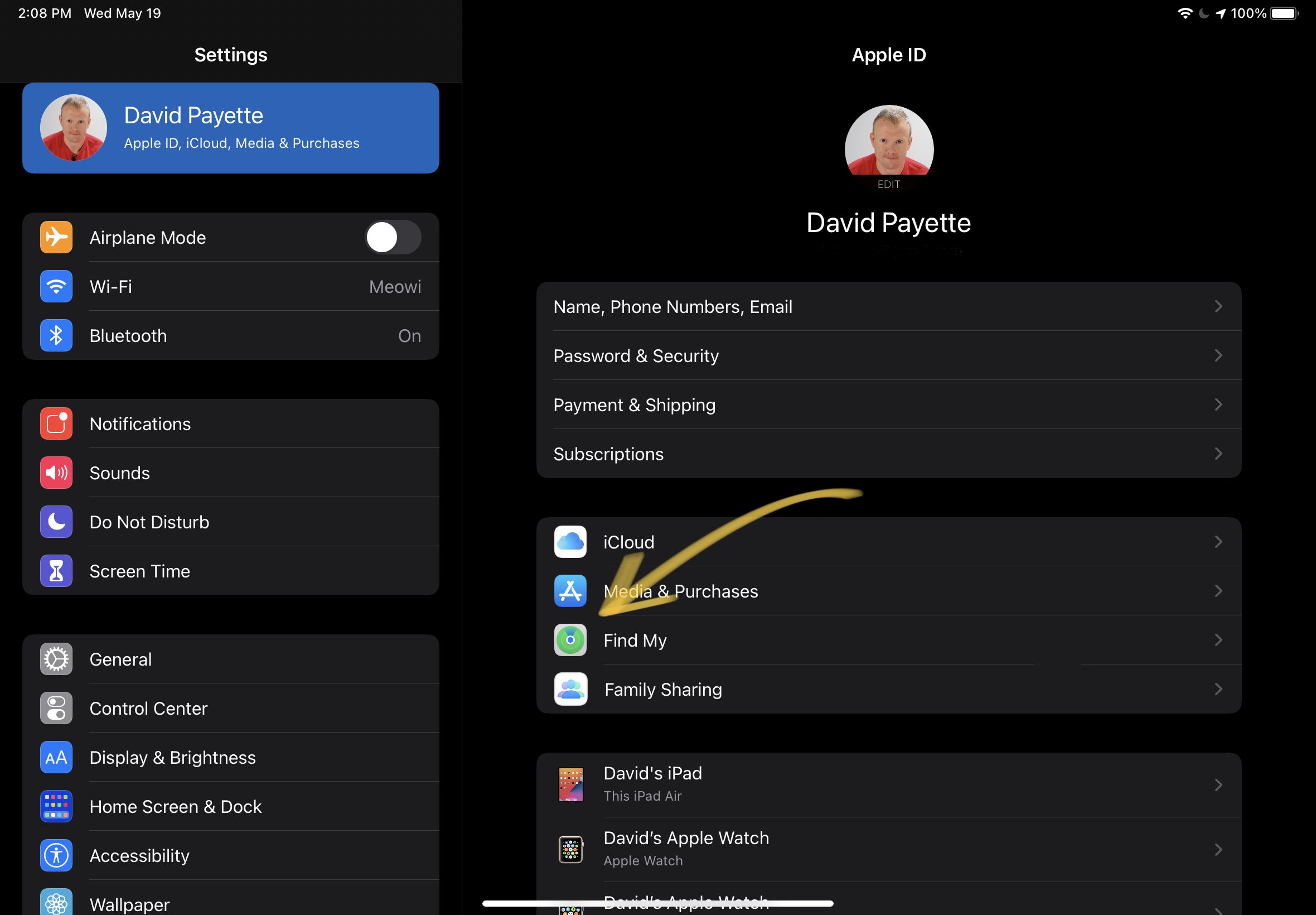Screen dimensions: 1316x915
Task: Open Payment & Shipping
Action: pos(889,404)
